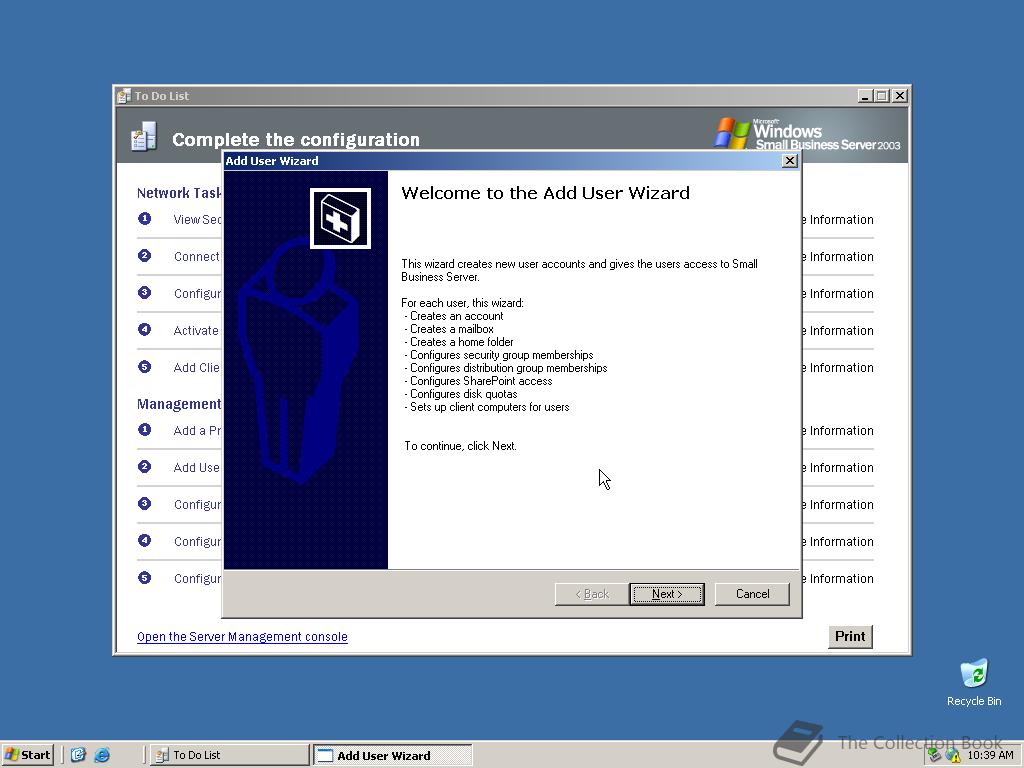Click the 10:39 AM system clock
This screenshot has height=768, width=1024.
tap(990, 755)
